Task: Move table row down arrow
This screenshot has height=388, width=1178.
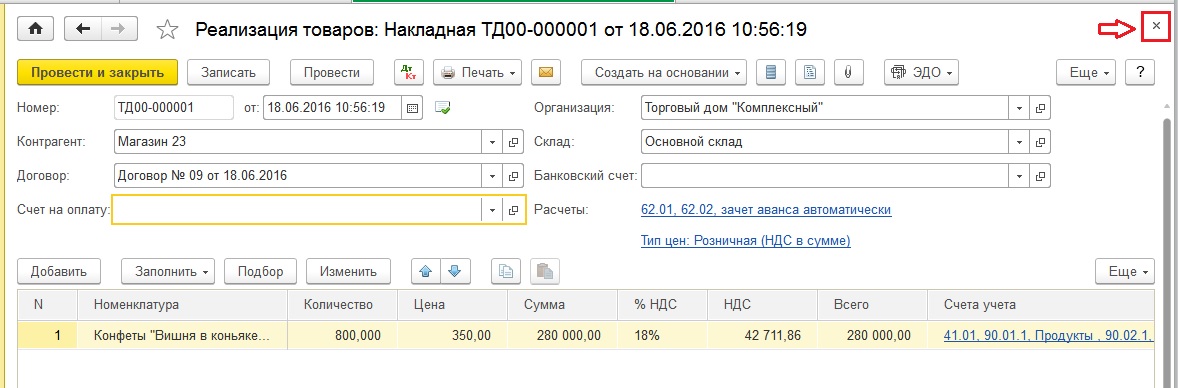Action: click(455, 271)
